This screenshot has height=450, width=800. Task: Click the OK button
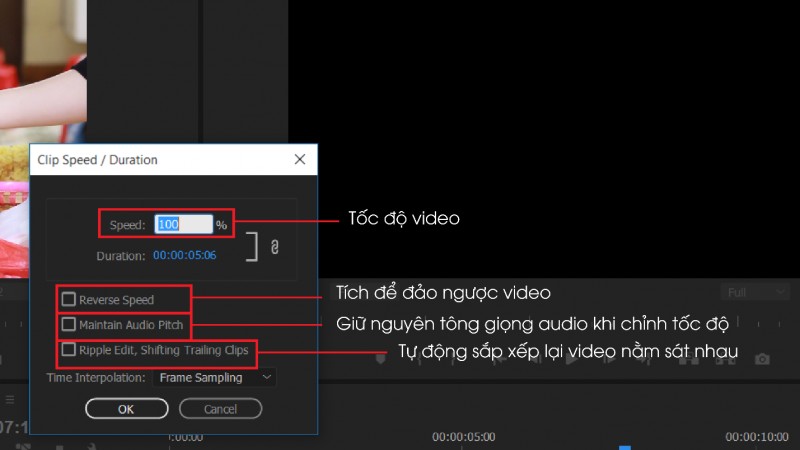127,409
